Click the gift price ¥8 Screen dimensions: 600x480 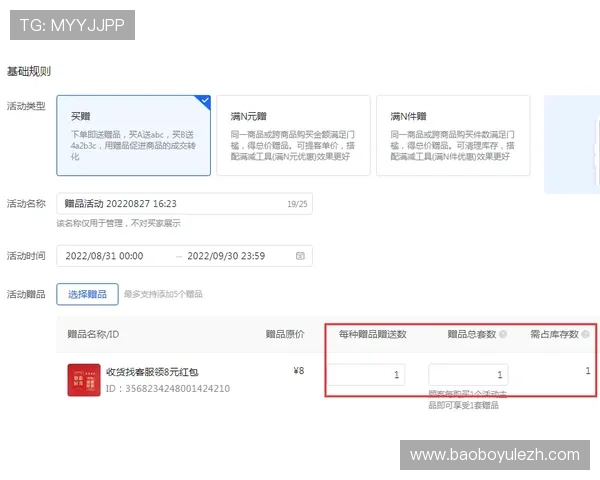298,371
